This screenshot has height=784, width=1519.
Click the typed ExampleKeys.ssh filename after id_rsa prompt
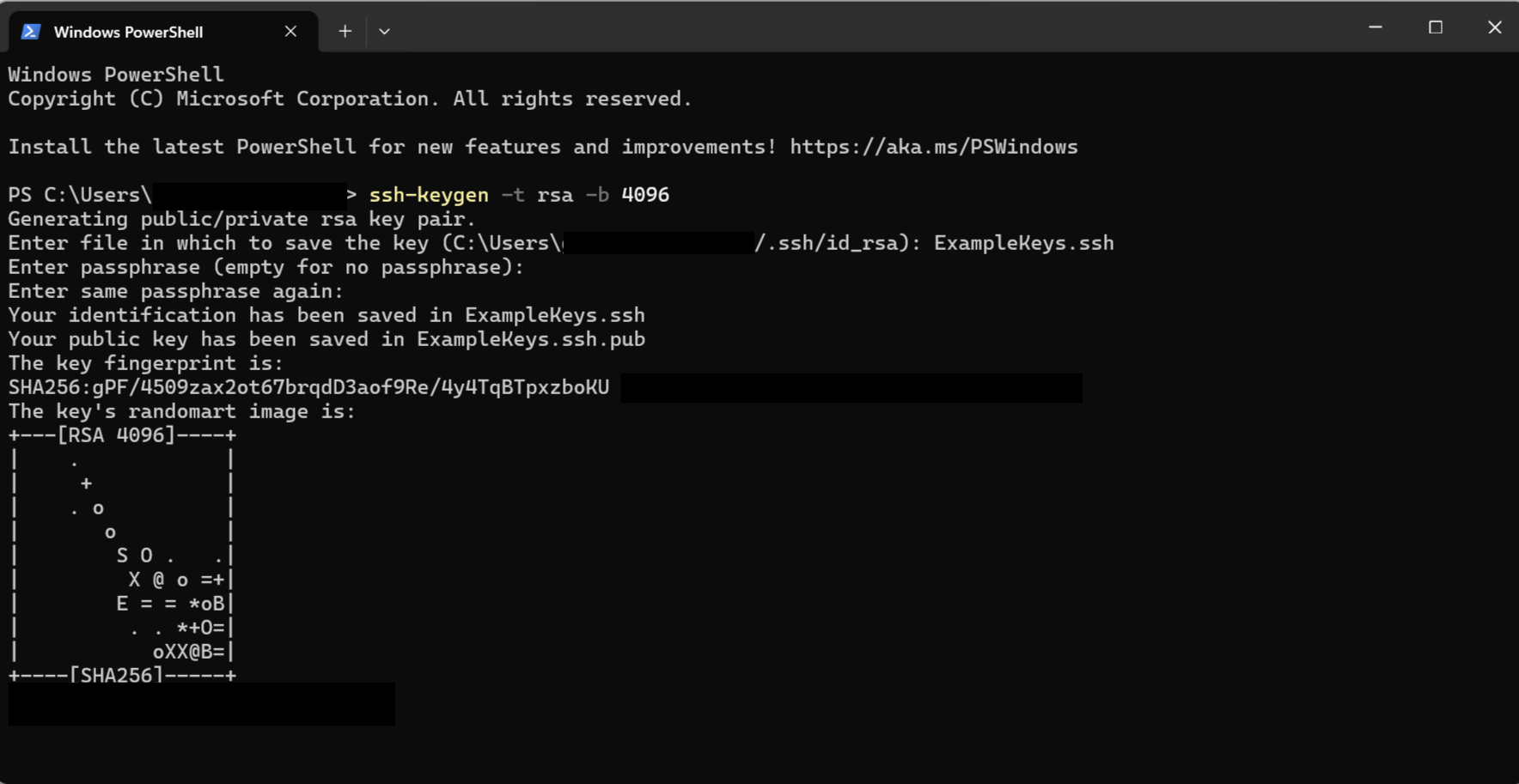pyautogui.click(x=1023, y=243)
